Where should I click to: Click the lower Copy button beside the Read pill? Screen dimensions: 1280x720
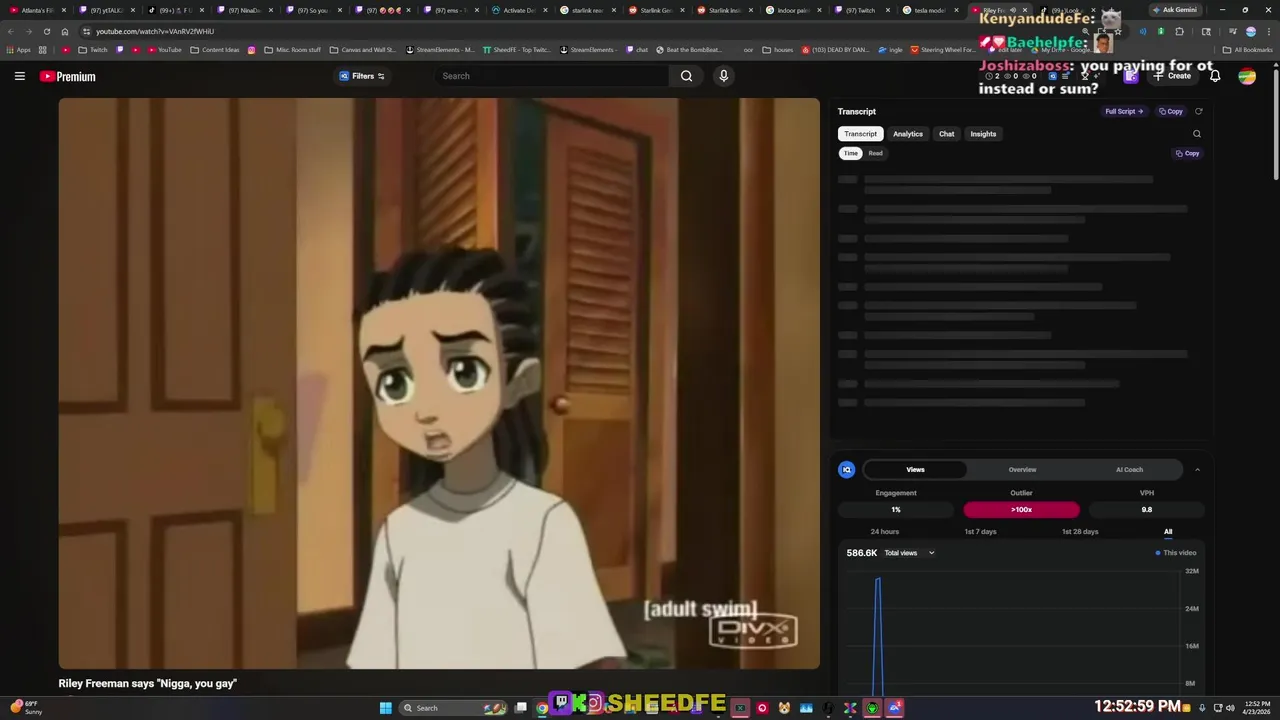[x=1187, y=153]
